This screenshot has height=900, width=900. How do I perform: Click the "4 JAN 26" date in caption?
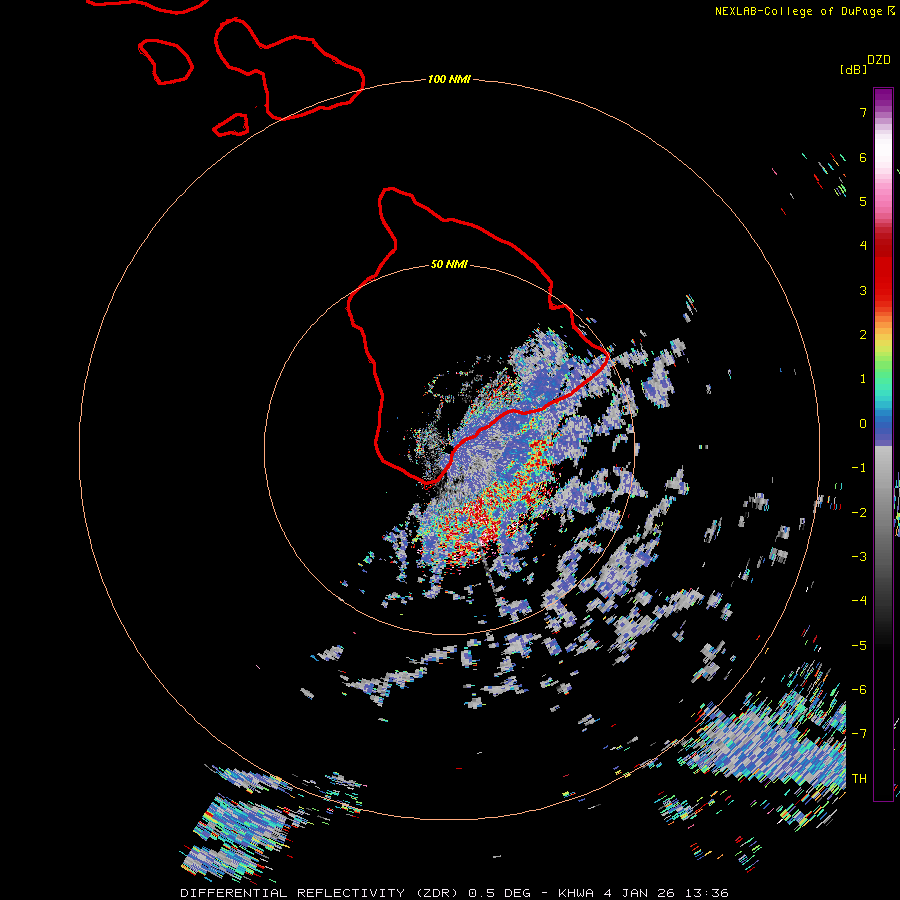coord(641,893)
